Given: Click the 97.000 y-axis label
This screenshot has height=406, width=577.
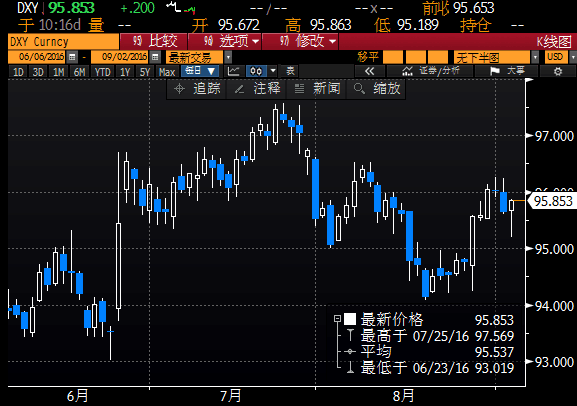Looking at the screenshot, I should point(554,137).
